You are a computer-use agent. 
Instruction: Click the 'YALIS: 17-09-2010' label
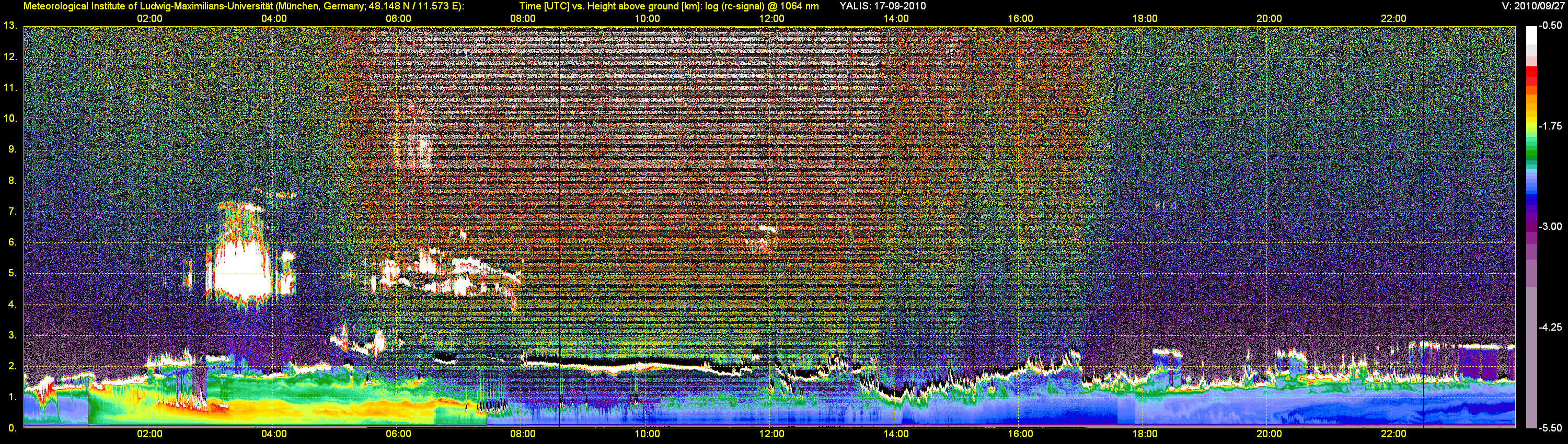(883, 6)
